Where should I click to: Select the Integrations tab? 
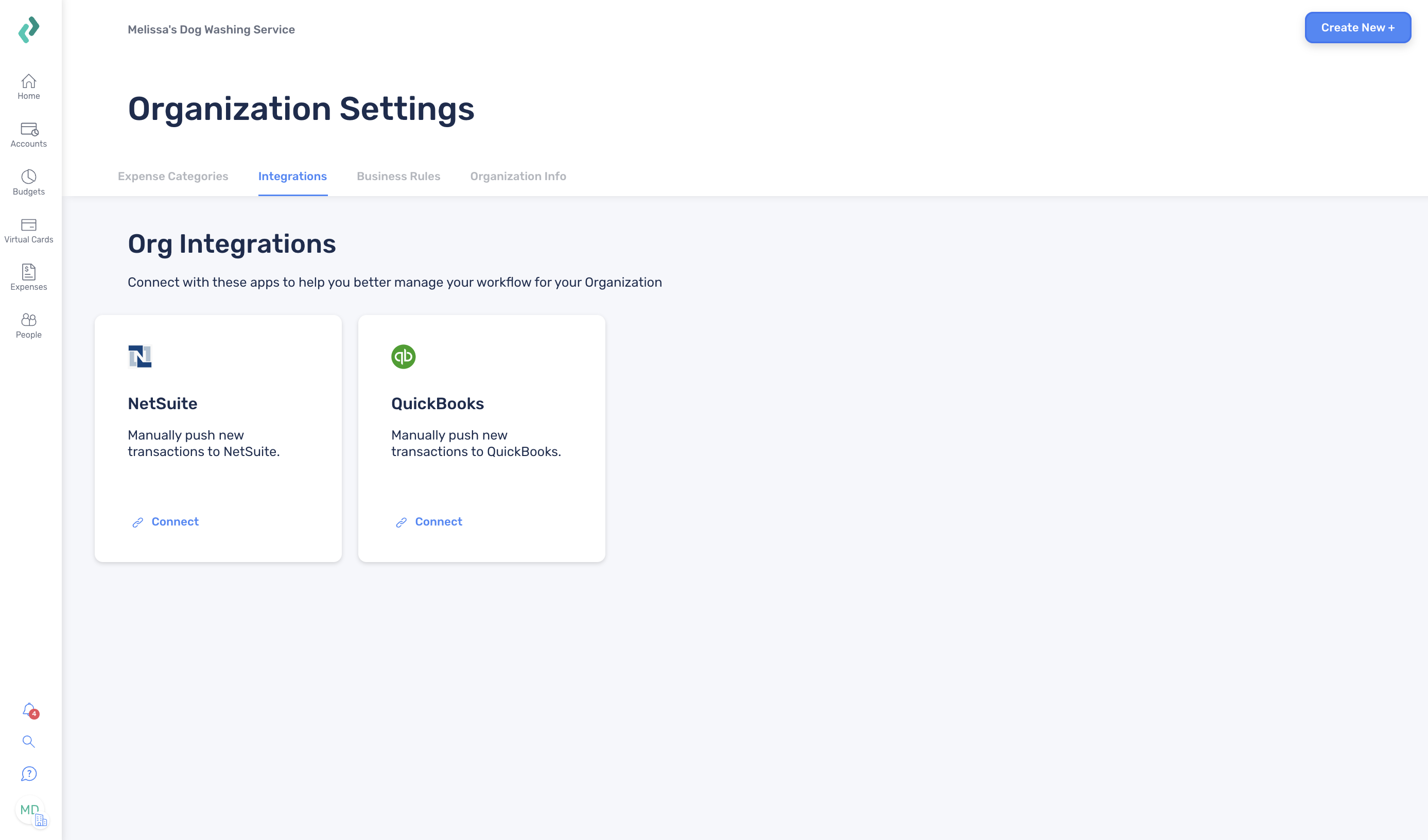[x=292, y=176]
